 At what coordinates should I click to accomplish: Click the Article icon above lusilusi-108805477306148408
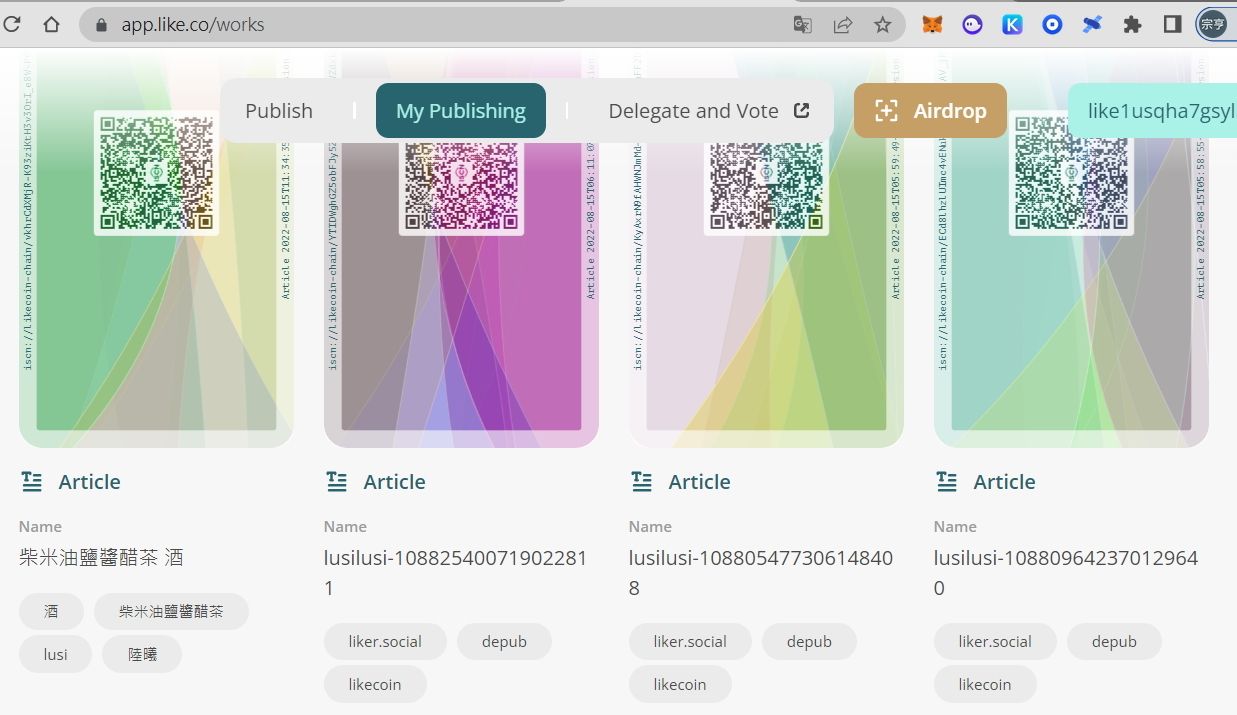pyautogui.click(x=642, y=482)
